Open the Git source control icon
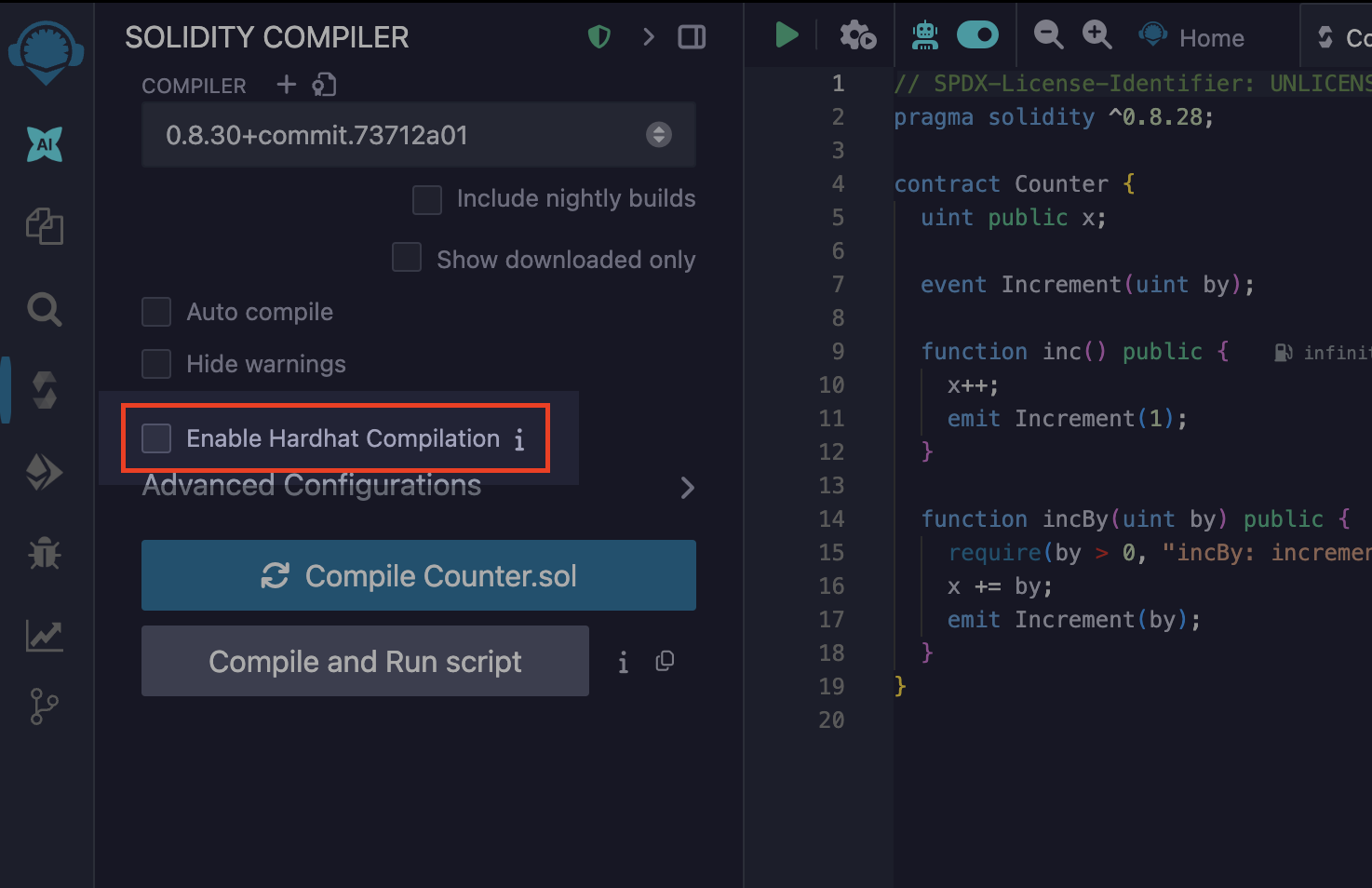The width and height of the screenshot is (1372, 888). pyautogui.click(x=45, y=706)
